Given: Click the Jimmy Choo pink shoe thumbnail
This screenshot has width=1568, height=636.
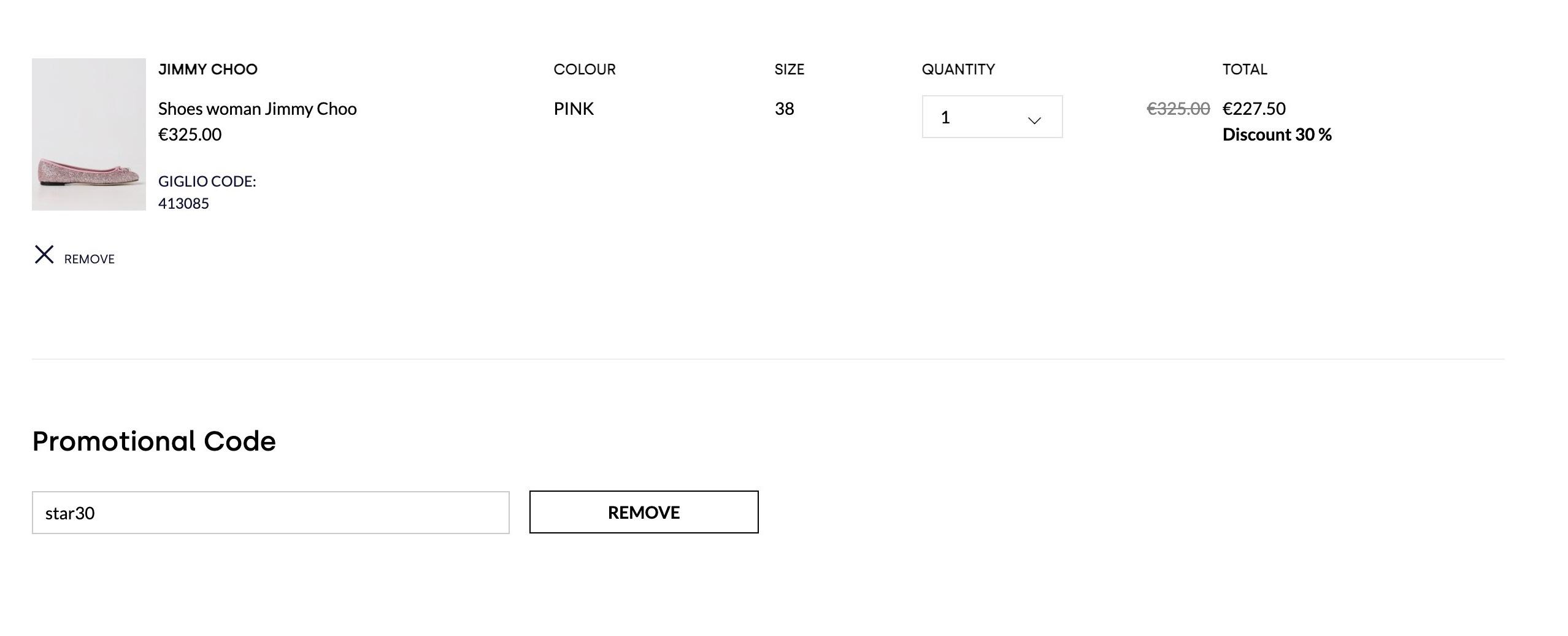Looking at the screenshot, I should [x=89, y=134].
